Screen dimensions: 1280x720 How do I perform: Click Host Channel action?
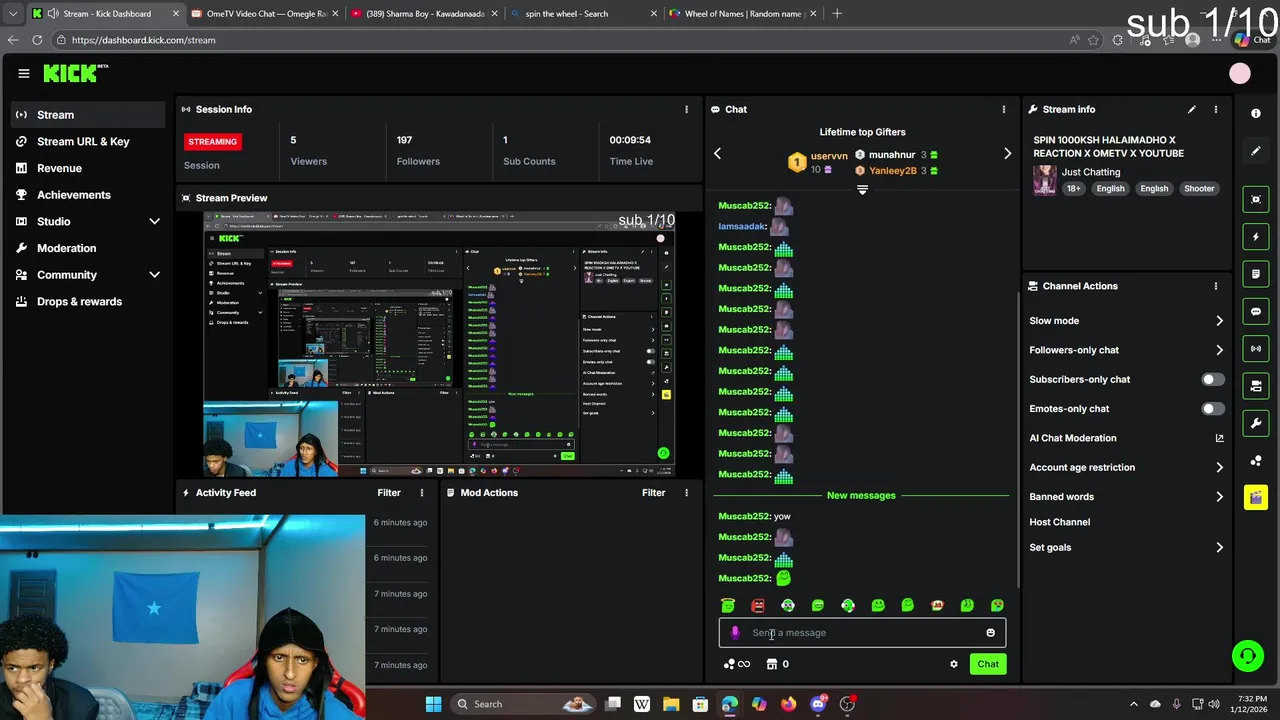pos(1060,522)
